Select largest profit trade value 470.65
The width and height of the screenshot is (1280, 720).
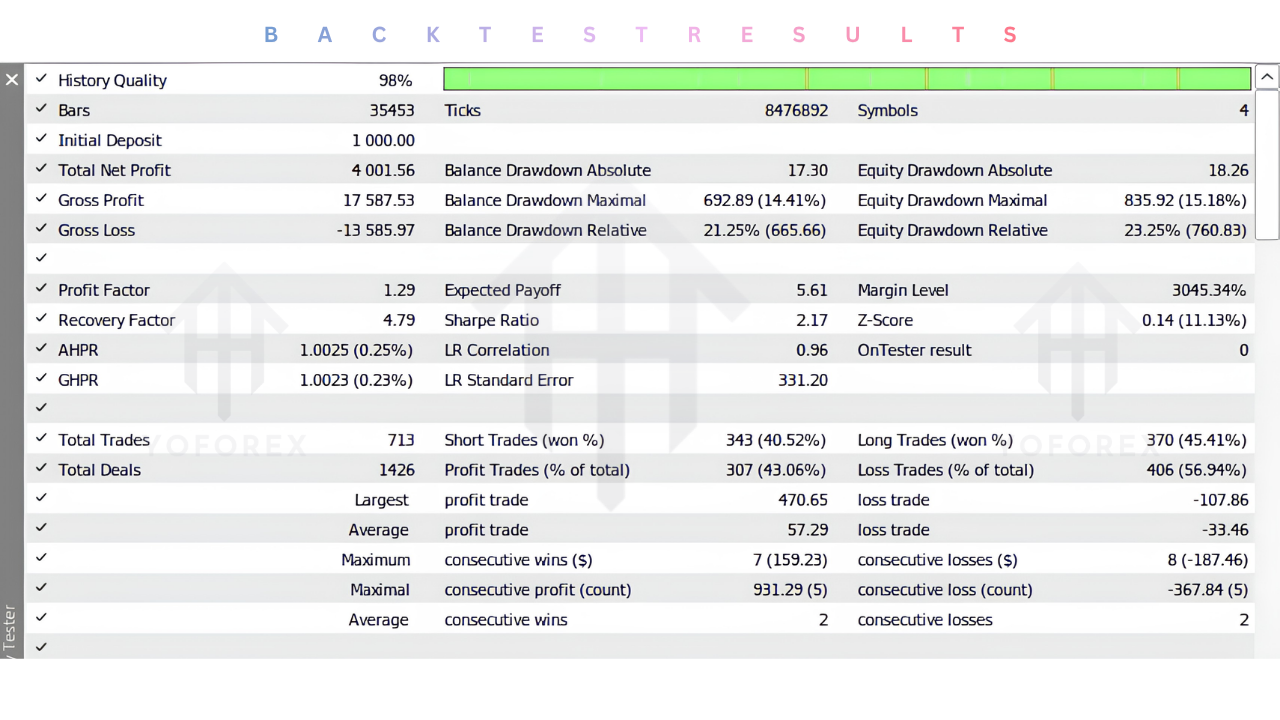click(803, 500)
